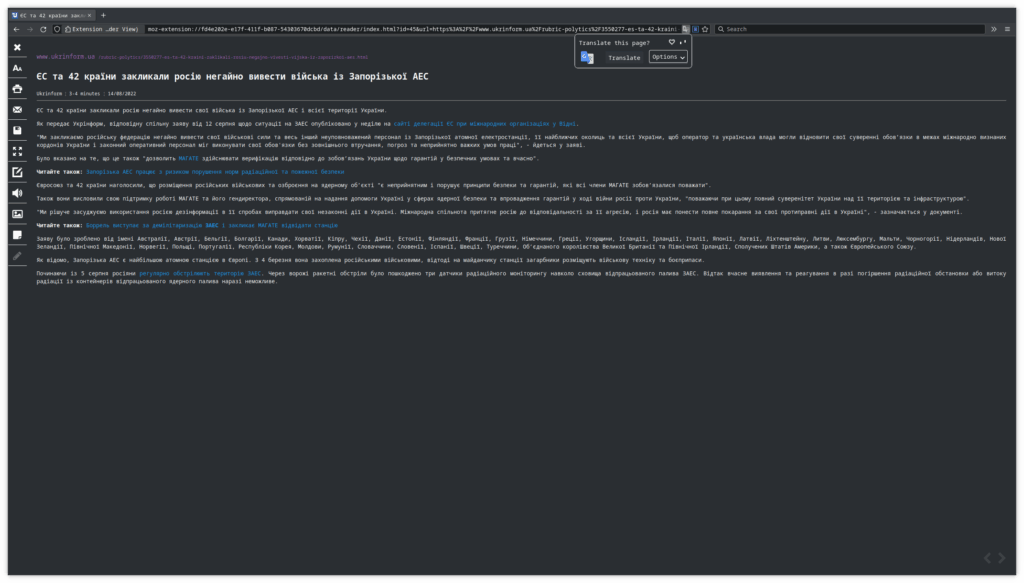1024x583 pixels.
Task: Select the article browser tab
Action: (x=52, y=15)
